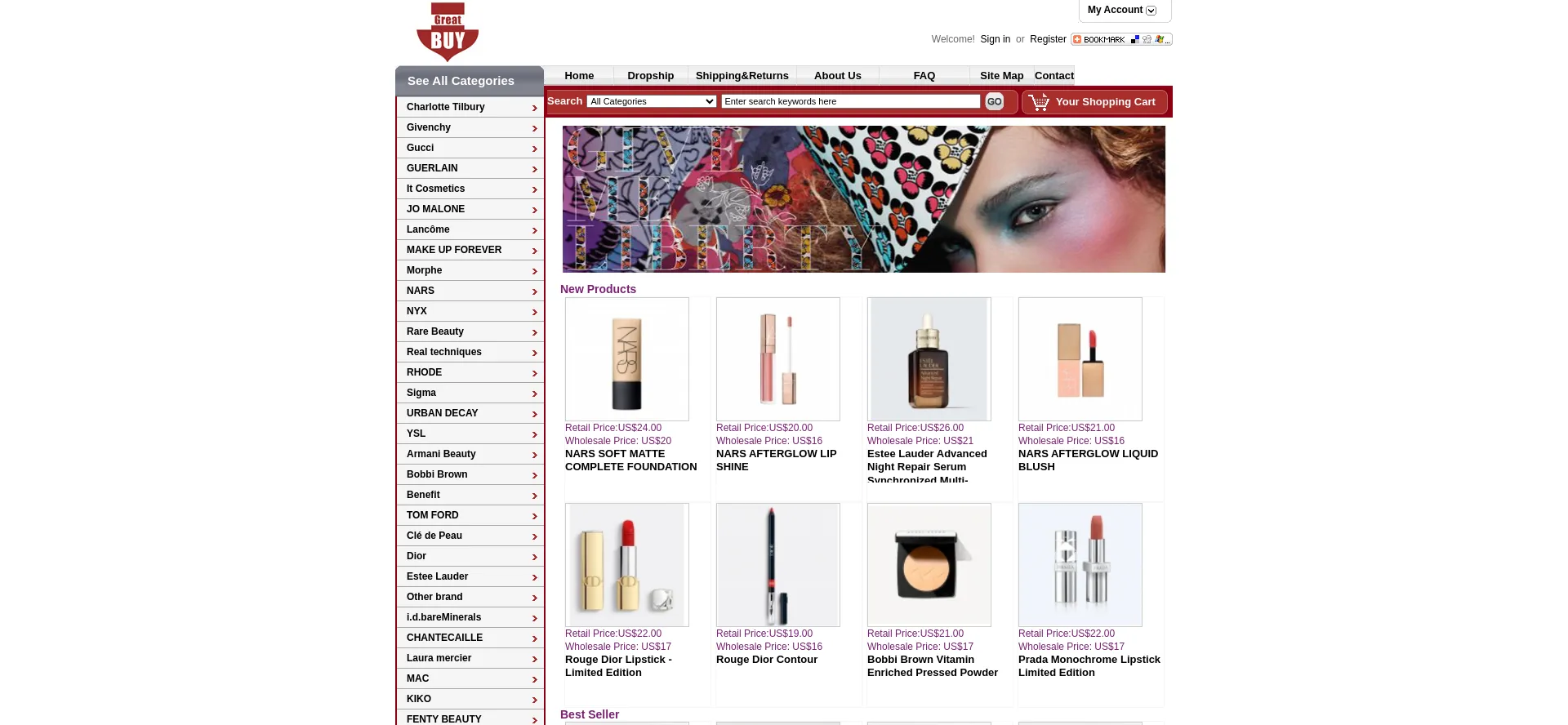
Task: Click the My Account dropdown arrow
Action: [x=1151, y=11]
